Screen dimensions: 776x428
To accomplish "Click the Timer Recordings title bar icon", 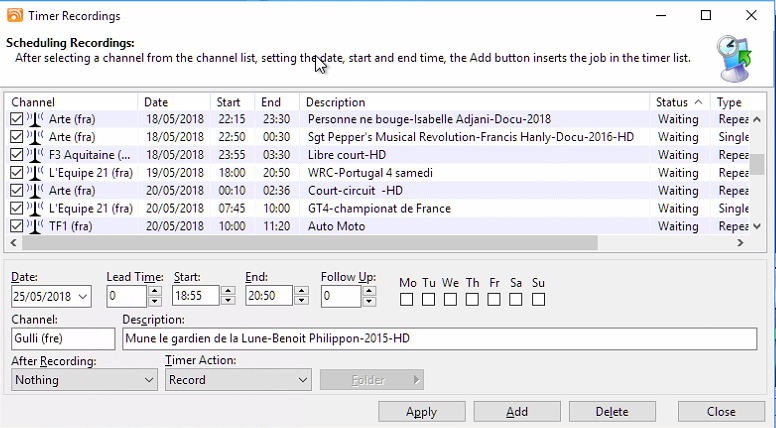I will tap(13, 16).
